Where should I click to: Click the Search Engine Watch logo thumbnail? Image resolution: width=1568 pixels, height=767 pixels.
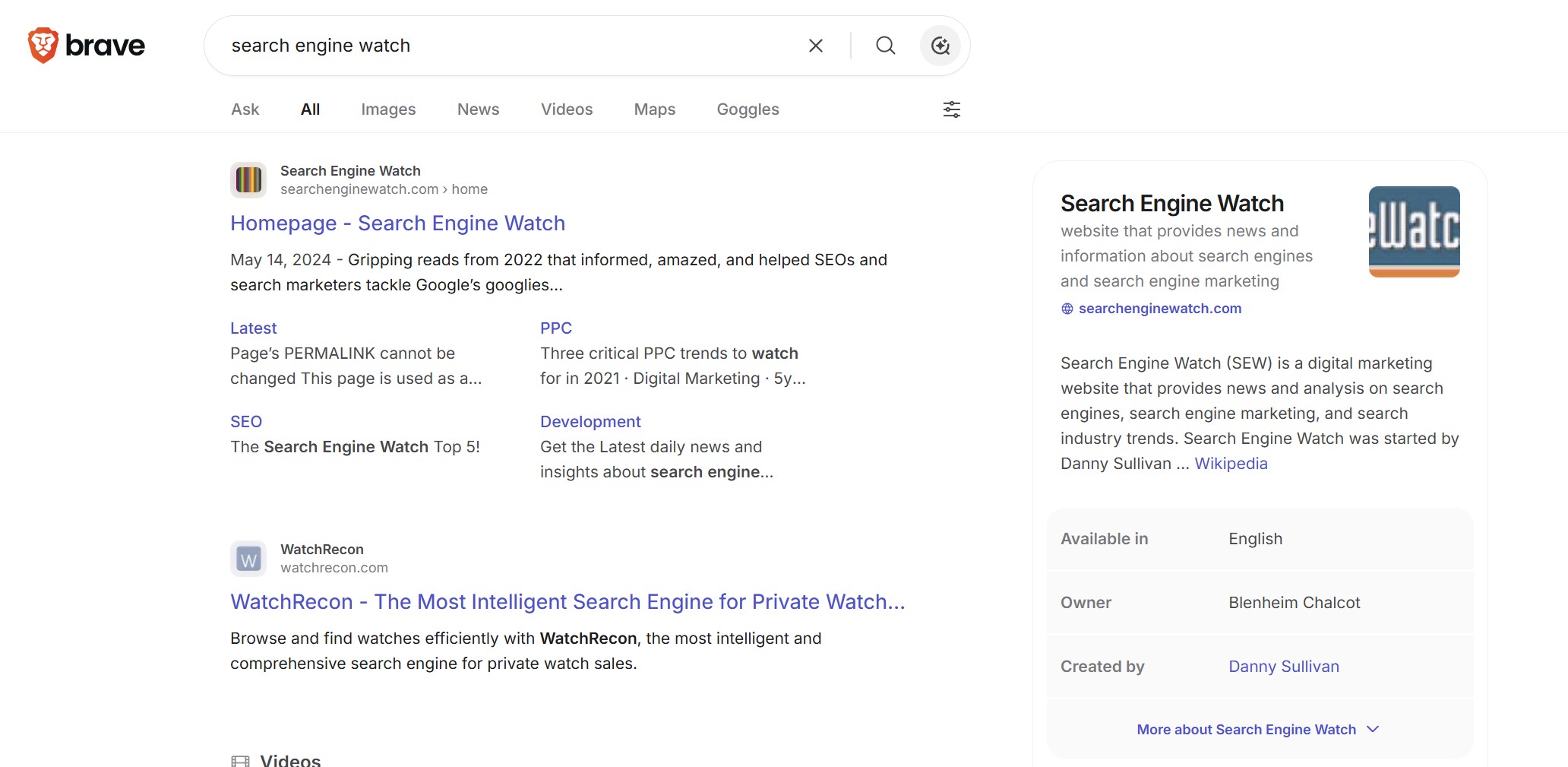(1415, 232)
